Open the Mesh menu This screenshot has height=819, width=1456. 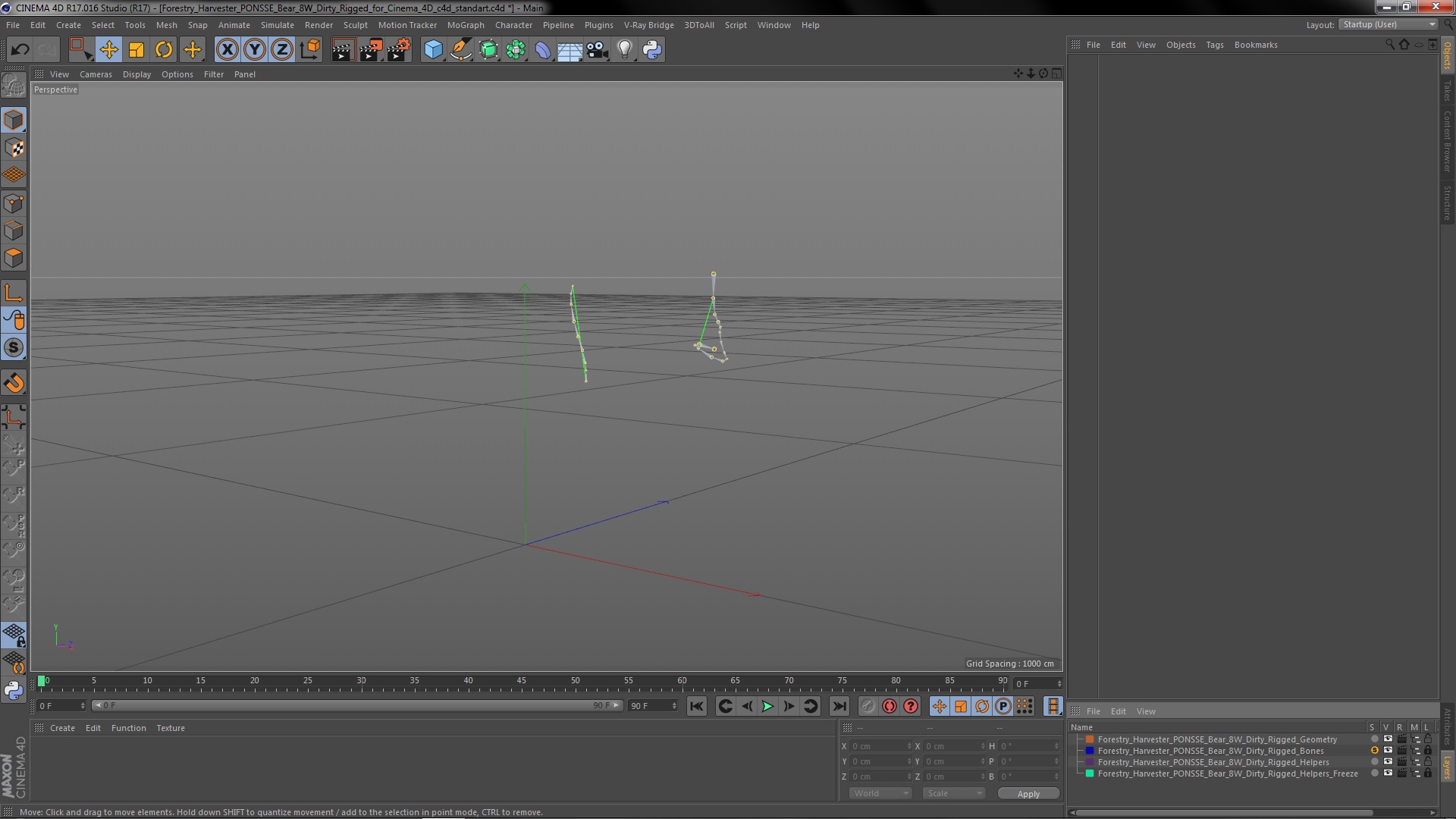(166, 25)
